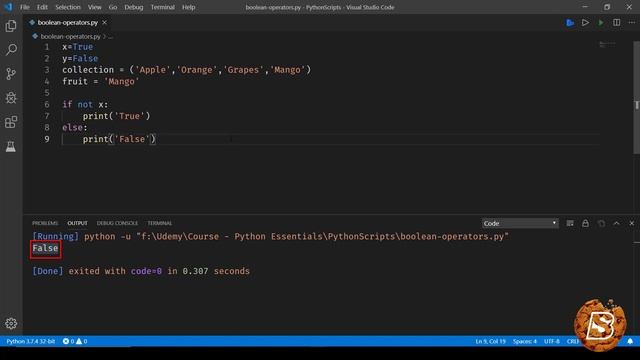This screenshot has height=360, width=640.
Task: Switch to the Debug Console tab
Action: [117, 223]
